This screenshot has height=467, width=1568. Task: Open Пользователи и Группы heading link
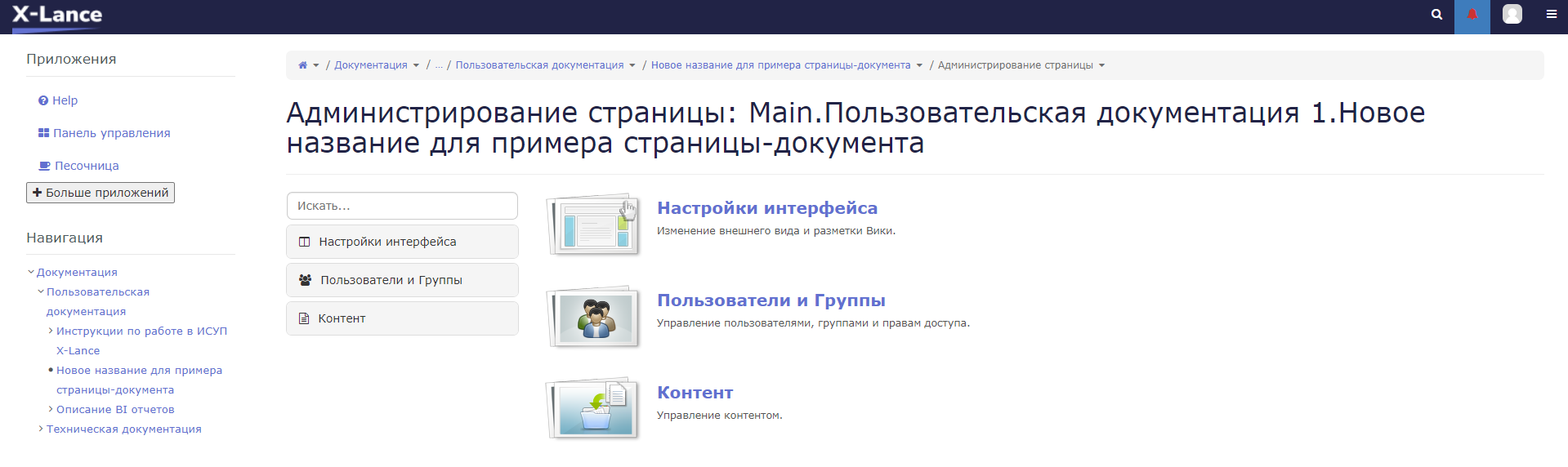771,300
